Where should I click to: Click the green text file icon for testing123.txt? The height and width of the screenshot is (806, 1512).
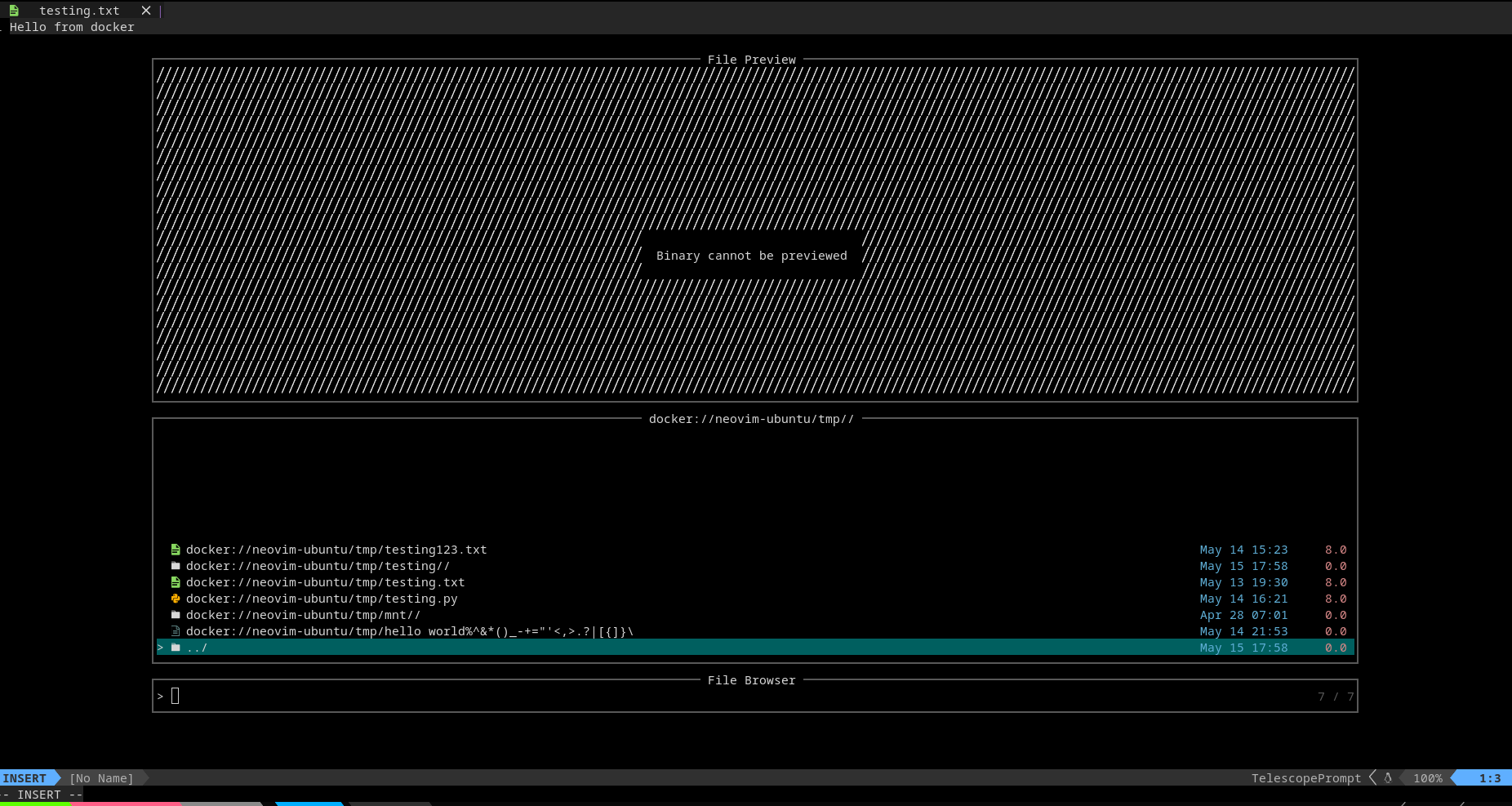coord(176,550)
